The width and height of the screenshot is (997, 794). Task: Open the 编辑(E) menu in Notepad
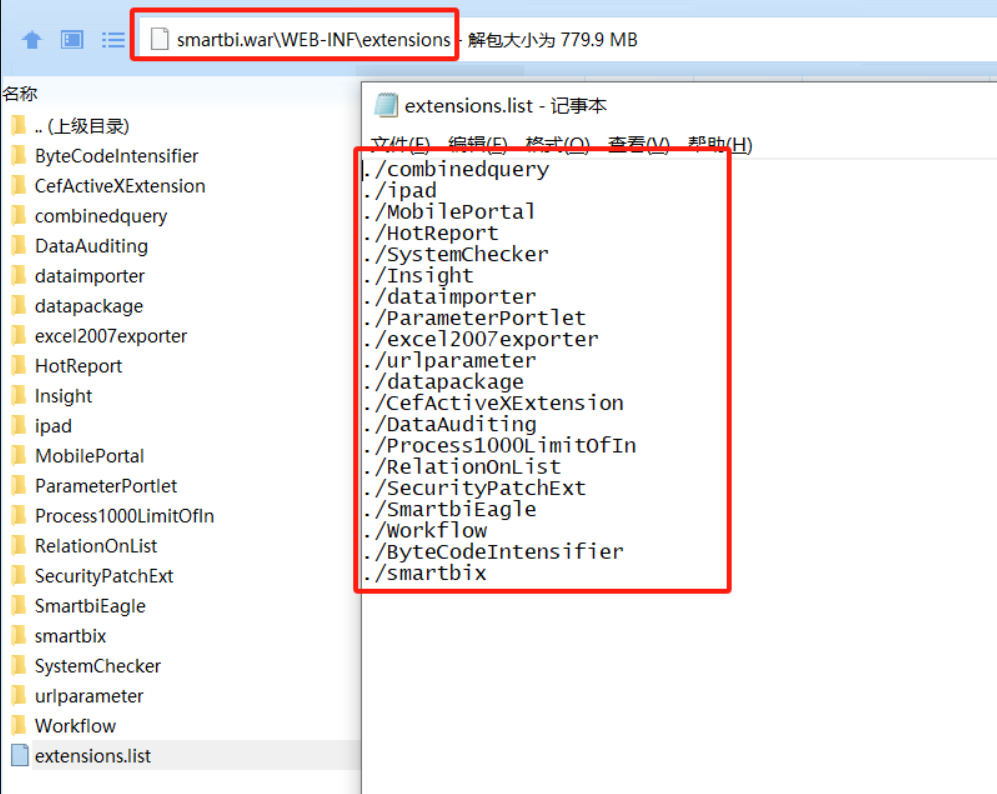(478, 145)
